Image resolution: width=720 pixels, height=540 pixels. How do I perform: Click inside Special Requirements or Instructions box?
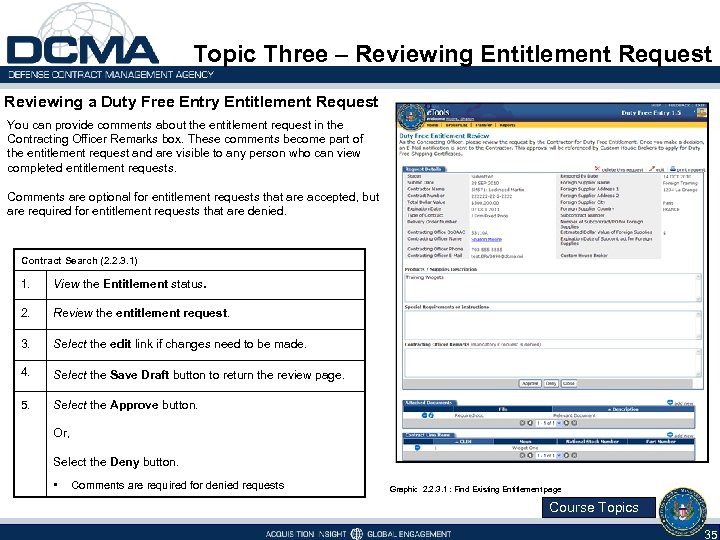[x=552, y=325]
